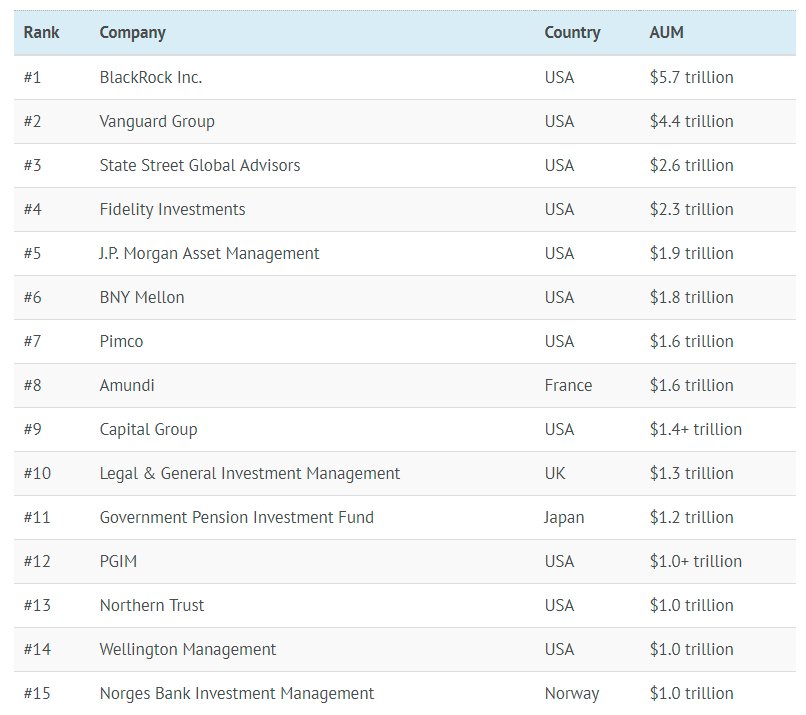Click the $1.2 trillion AUM value

click(x=691, y=518)
